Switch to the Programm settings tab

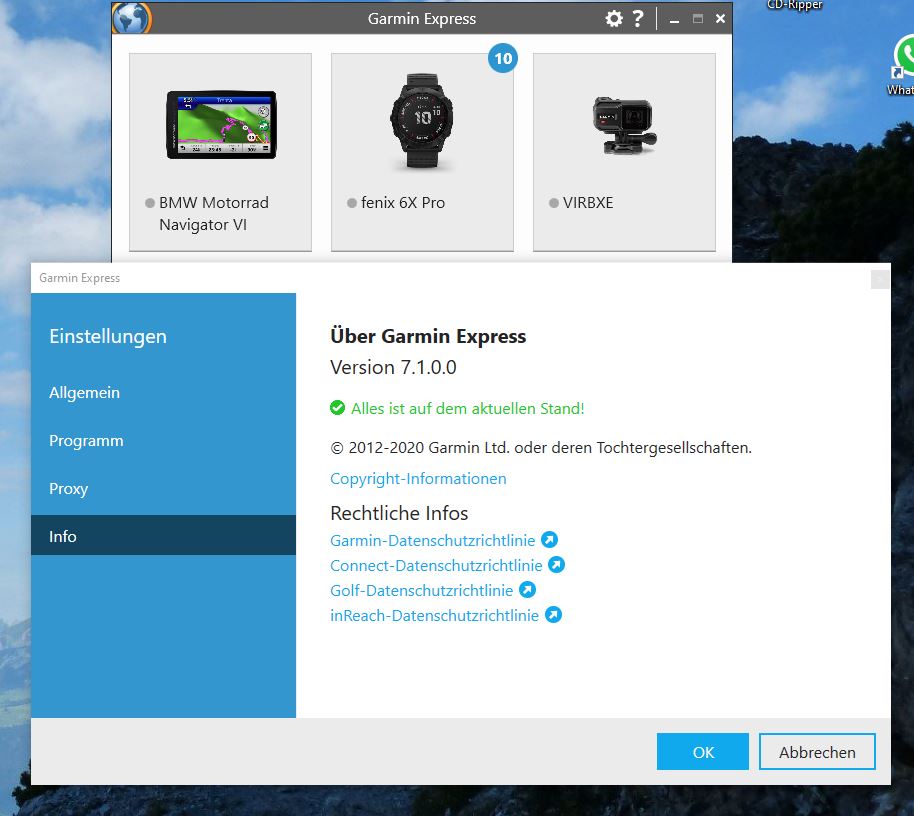[x=163, y=441]
